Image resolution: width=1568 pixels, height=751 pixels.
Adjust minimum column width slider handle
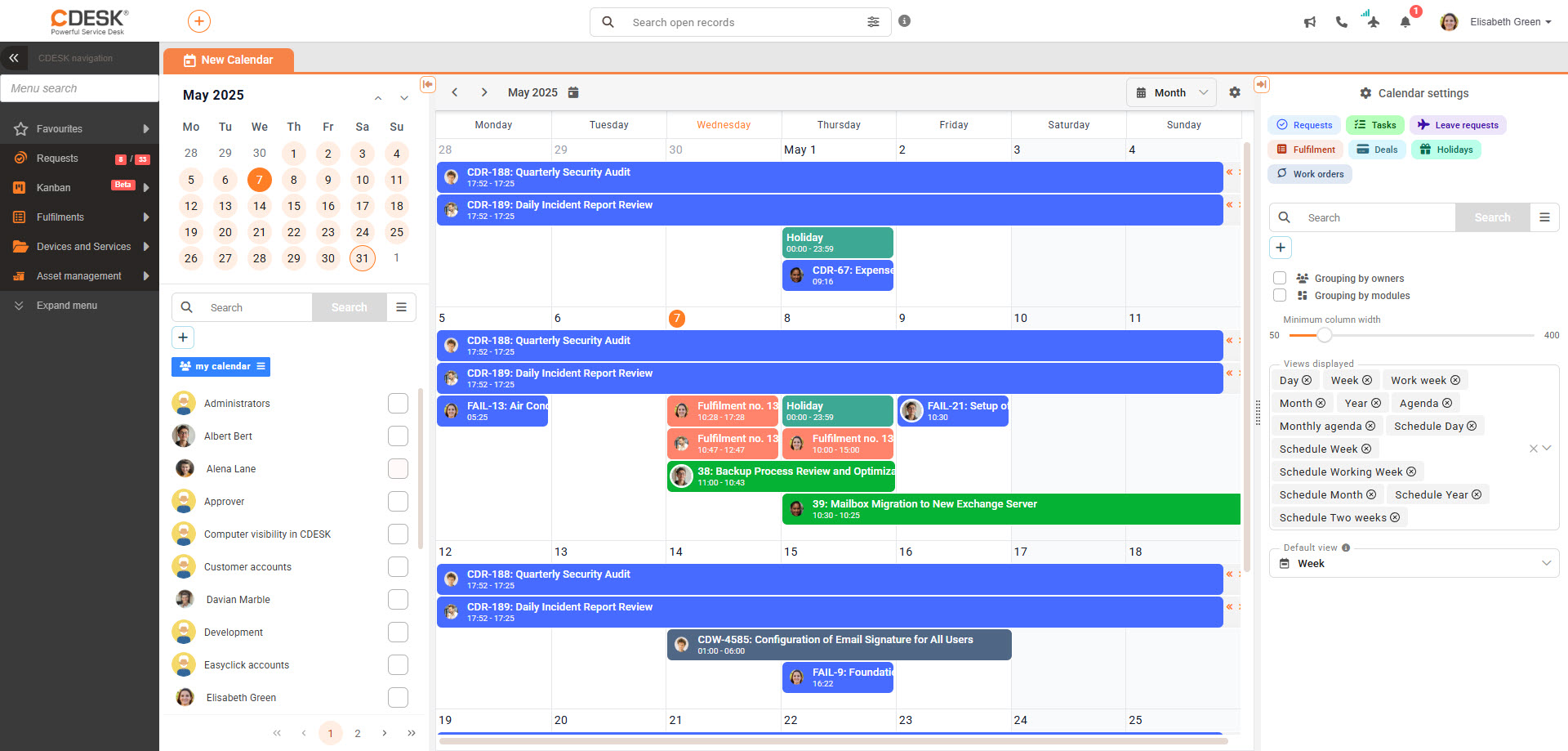[1324, 335]
